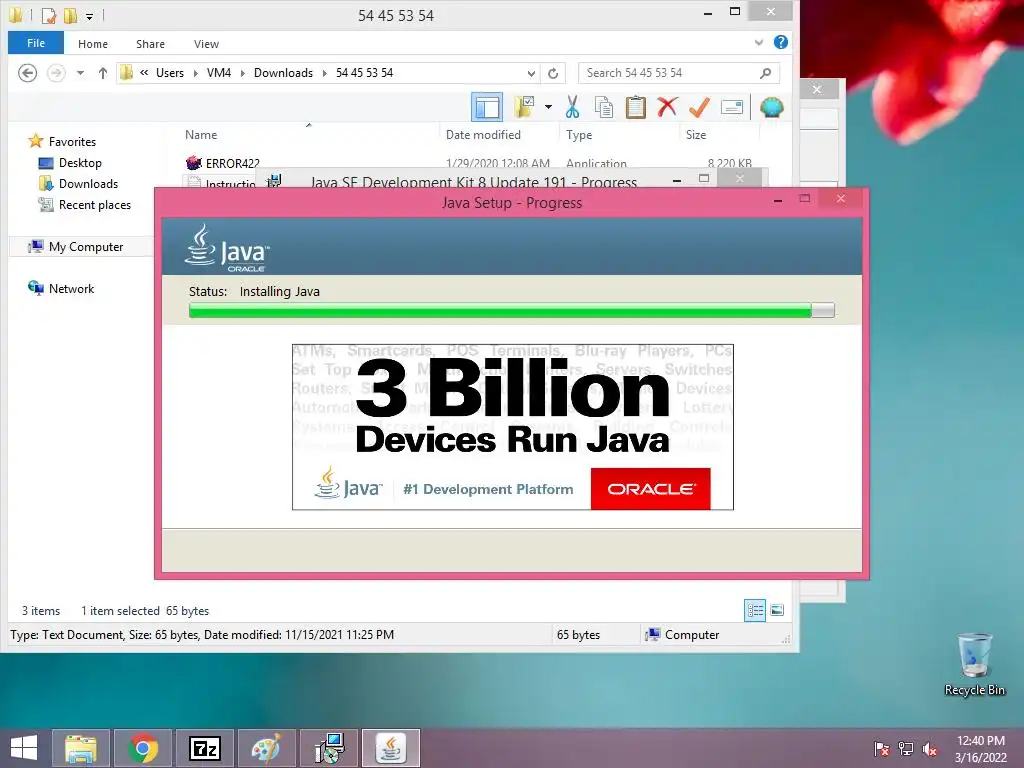Open the recent locations dropdown arrow
Viewport: 1024px width, 768px height.
tap(80, 73)
